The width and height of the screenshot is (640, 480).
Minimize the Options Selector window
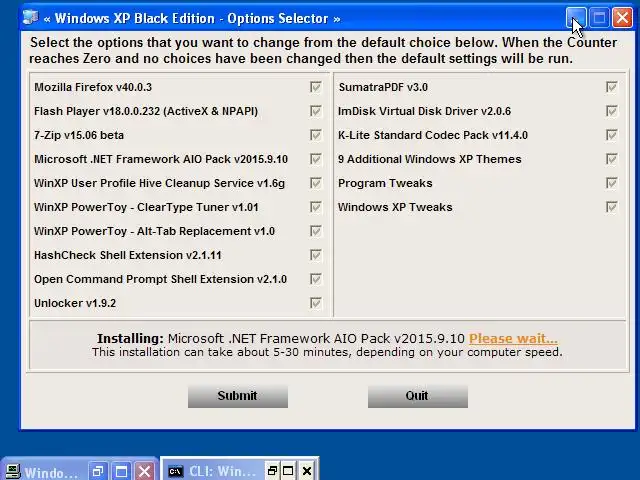coord(576,18)
